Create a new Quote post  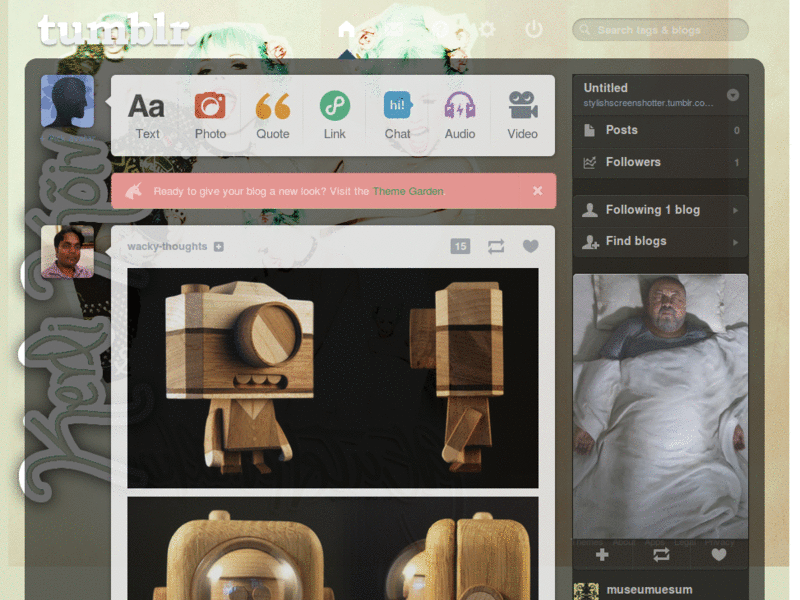click(x=272, y=116)
